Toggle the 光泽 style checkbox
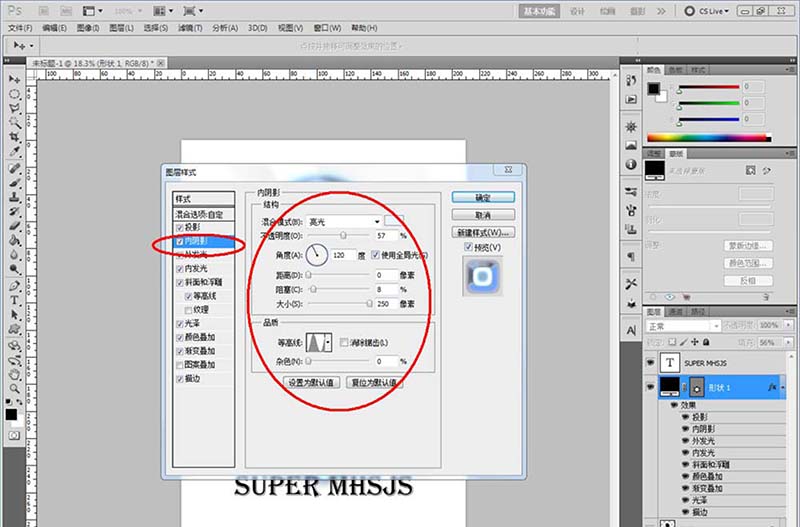800x527 pixels. [180, 324]
